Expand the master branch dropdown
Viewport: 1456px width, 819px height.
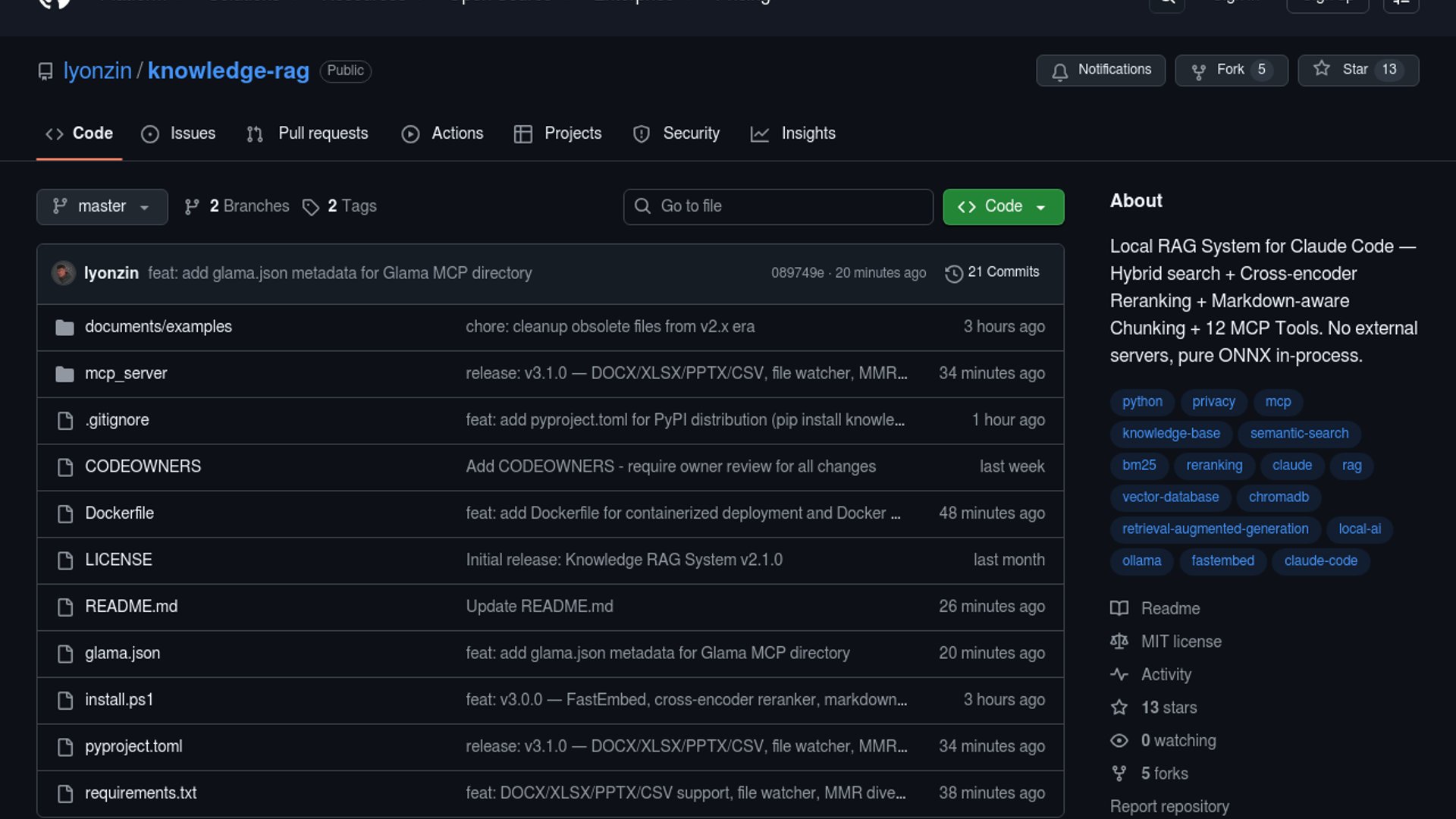click(x=102, y=206)
